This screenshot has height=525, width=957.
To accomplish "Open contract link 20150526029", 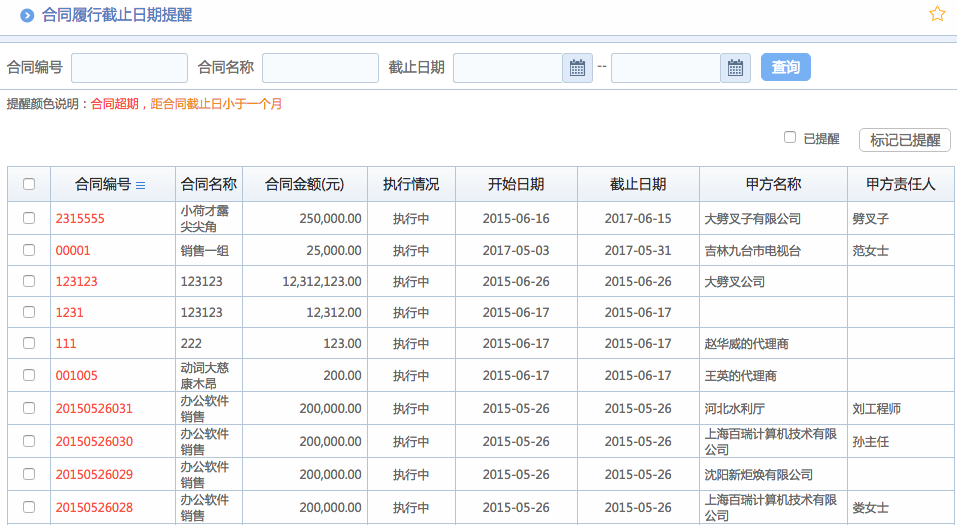I will pyautogui.click(x=94, y=474).
